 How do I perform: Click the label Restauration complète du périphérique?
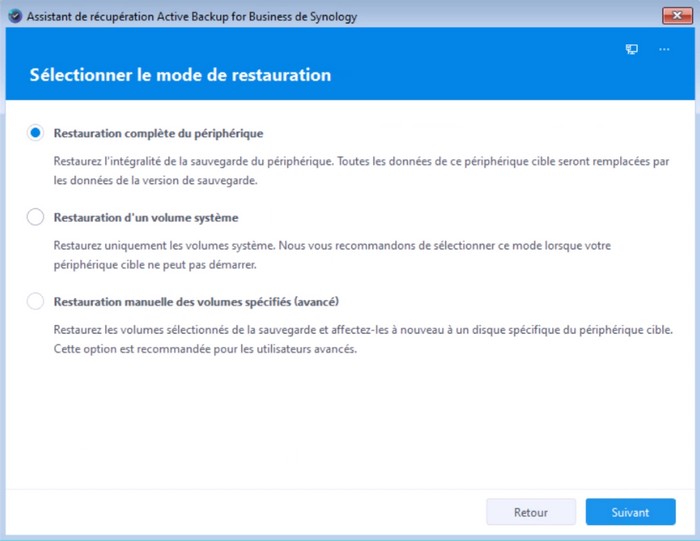158,133
